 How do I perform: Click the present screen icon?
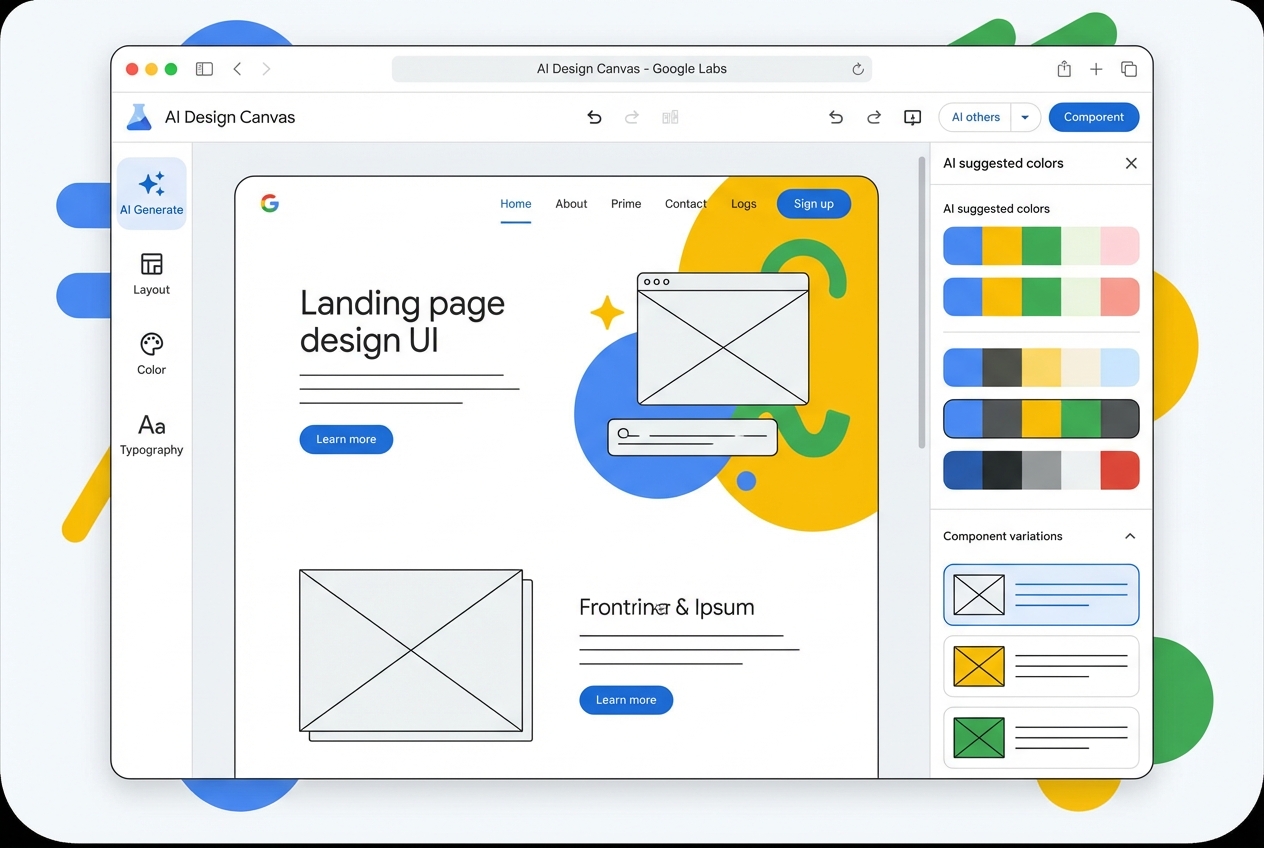(x=912, y=118)
